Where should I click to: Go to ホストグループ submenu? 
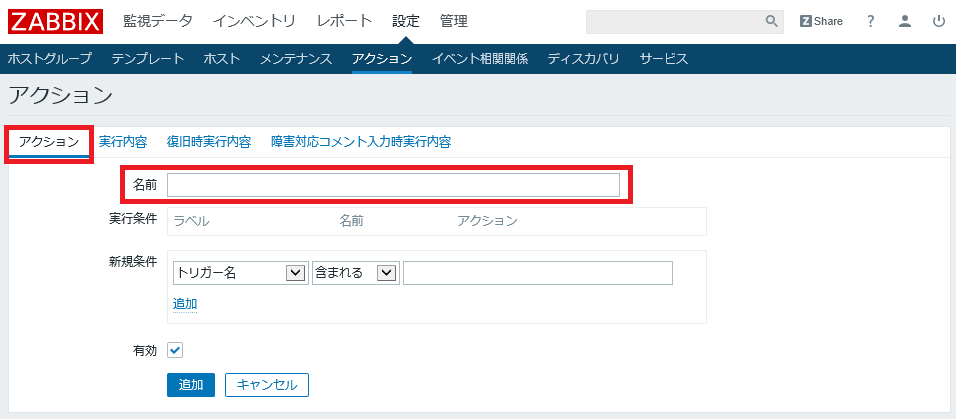click(x=49, y=59)
